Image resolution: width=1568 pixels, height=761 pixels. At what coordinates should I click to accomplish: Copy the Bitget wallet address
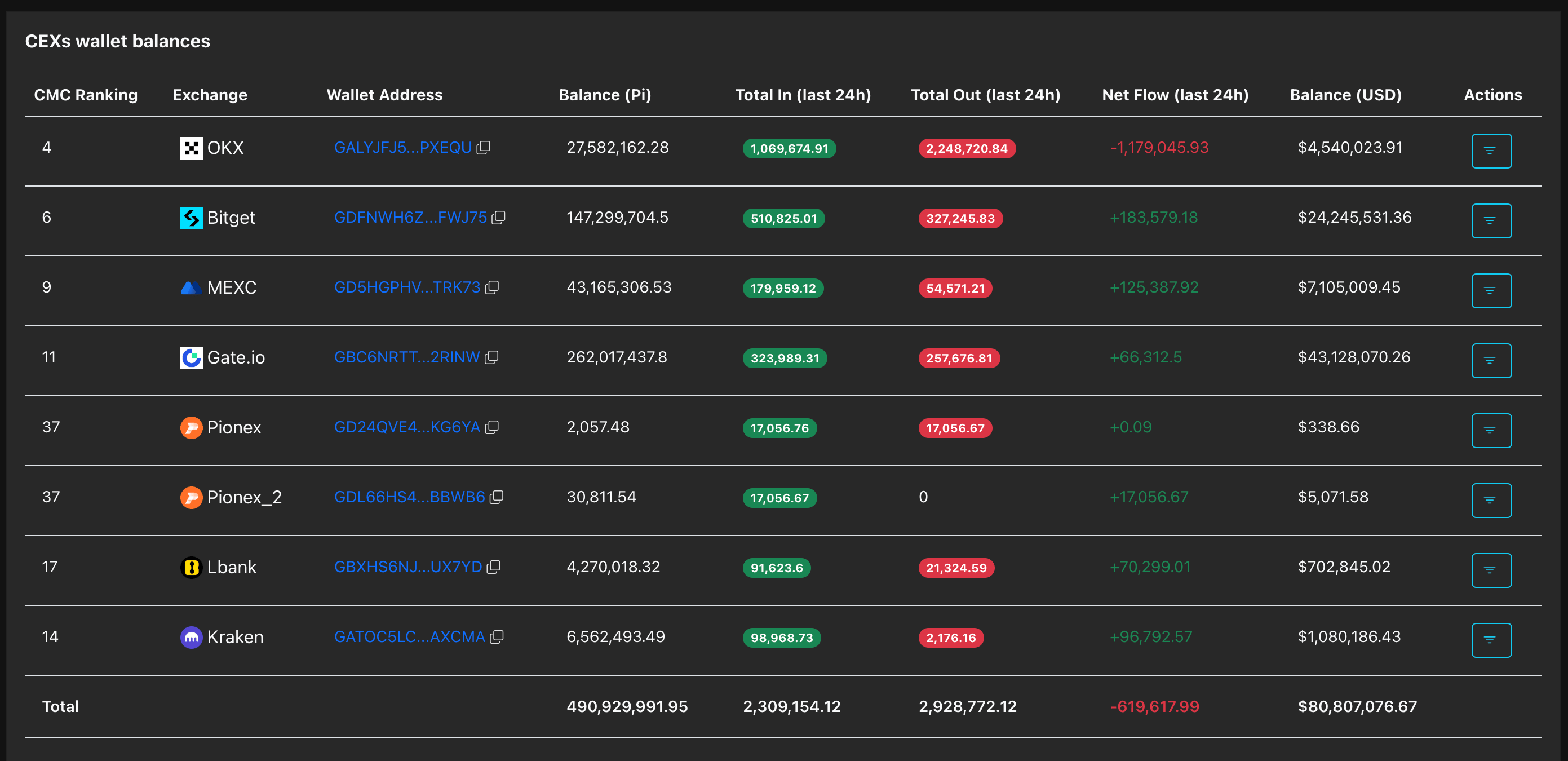(498, 218)
